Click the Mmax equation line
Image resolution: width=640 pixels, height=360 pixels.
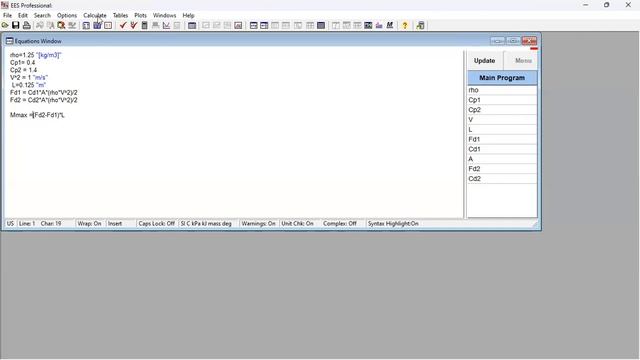(37, 115)
